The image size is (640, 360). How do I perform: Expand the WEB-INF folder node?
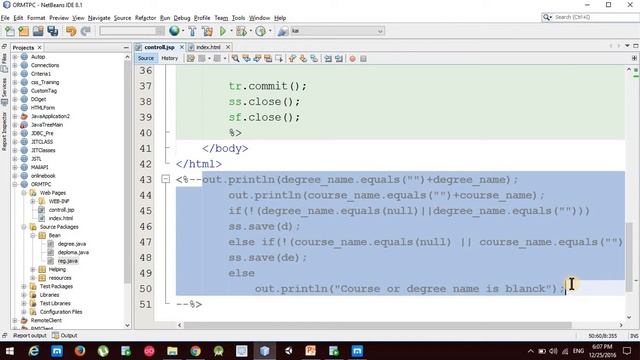[x=33, y=201]
